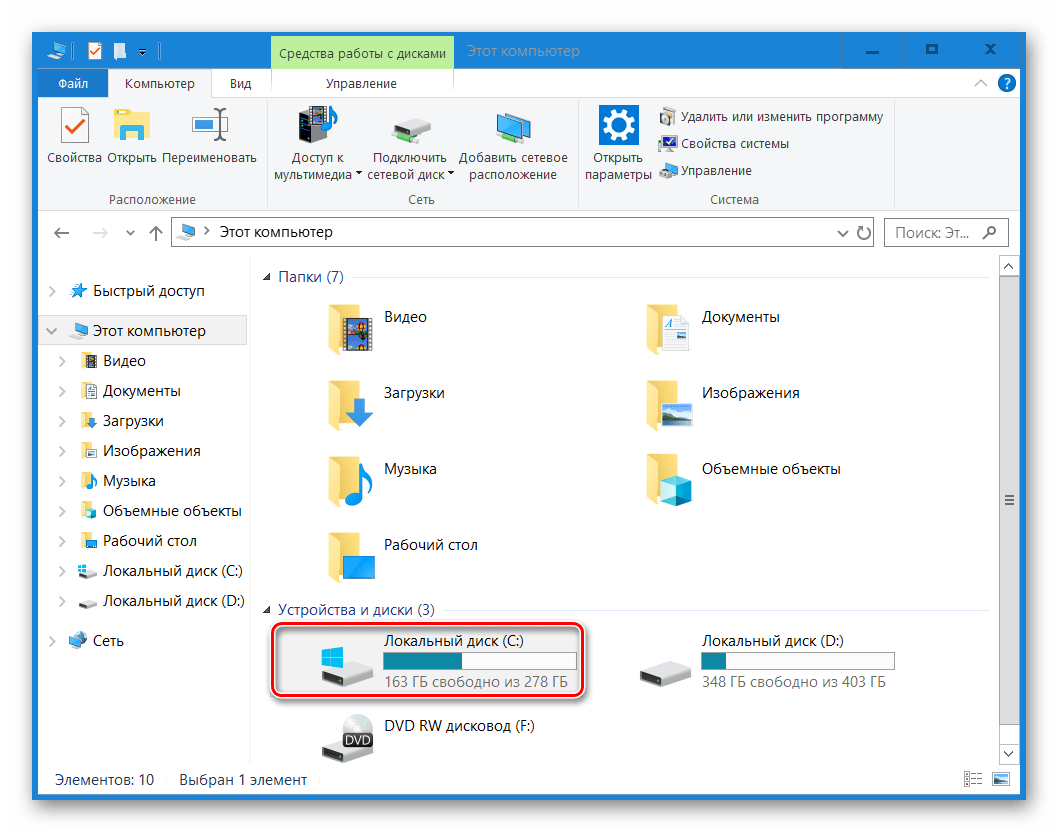Click the refresh button in the address bar
Screen dimensions: 1058x832
click(x=866, y=232)
